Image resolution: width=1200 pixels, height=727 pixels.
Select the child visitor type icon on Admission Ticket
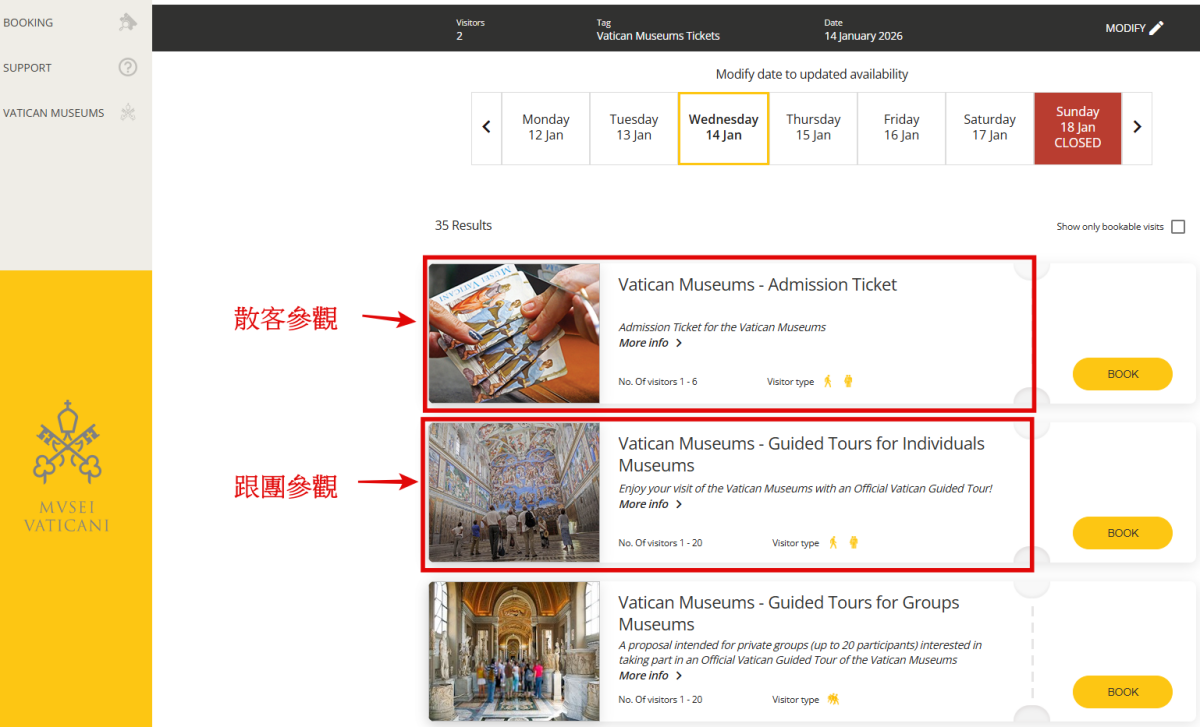tap(847, 380)
